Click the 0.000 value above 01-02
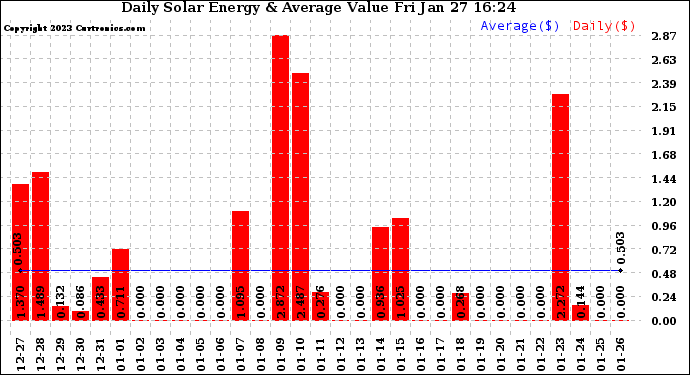 (x=140, y=302)
